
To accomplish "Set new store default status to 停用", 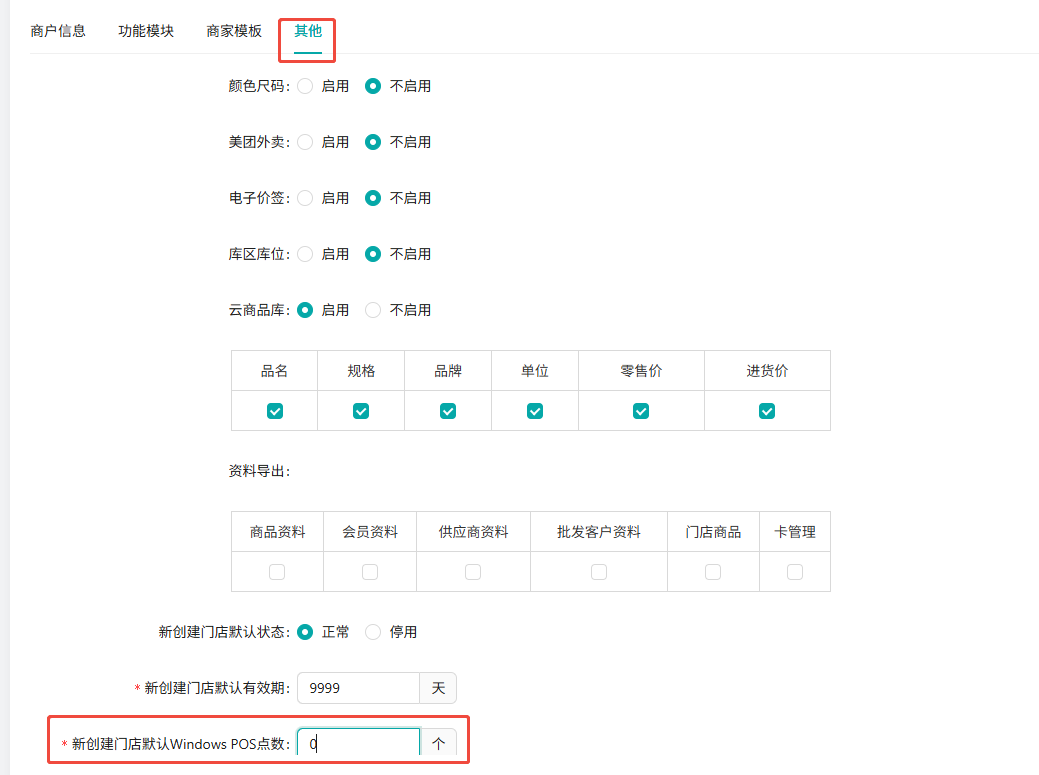I will coord(374,632).
